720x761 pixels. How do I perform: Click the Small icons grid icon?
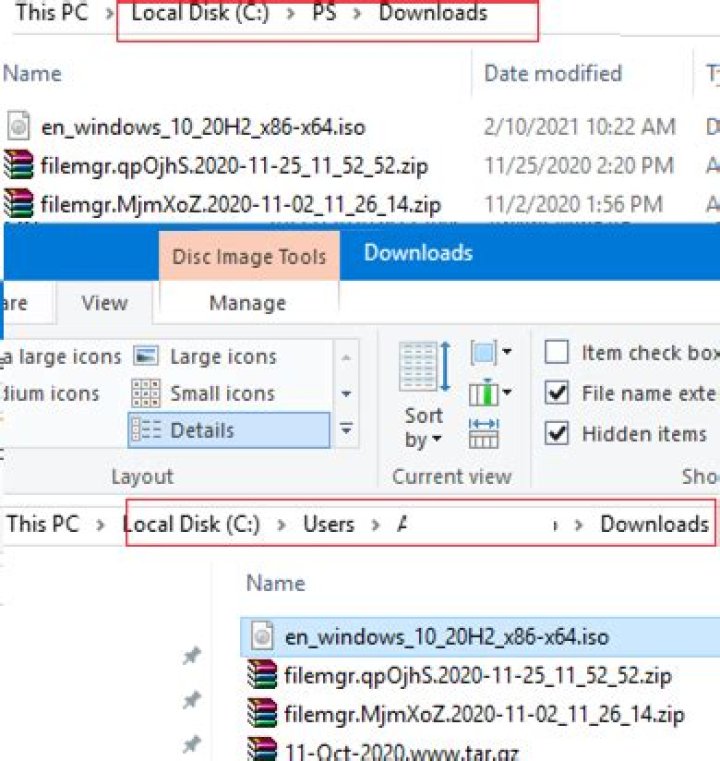click(x=146, y=393)
